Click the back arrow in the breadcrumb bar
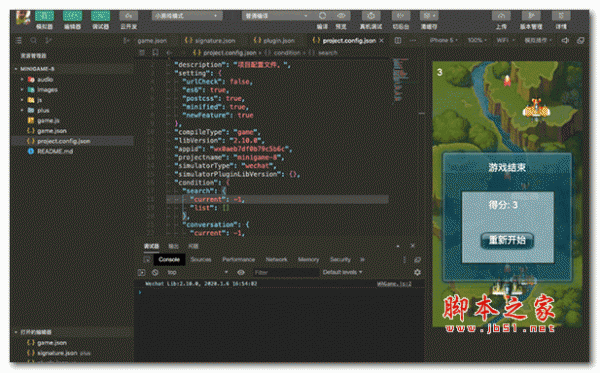Image resolution: width=600 pixels, height=373 pixels. 170,52
